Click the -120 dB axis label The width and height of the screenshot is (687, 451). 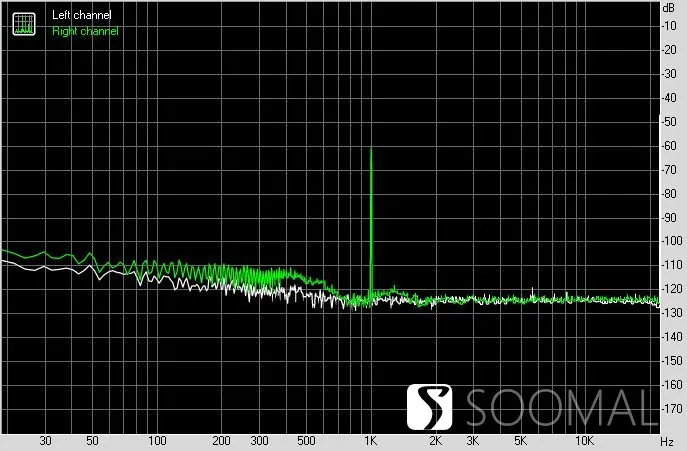(672, 289)
